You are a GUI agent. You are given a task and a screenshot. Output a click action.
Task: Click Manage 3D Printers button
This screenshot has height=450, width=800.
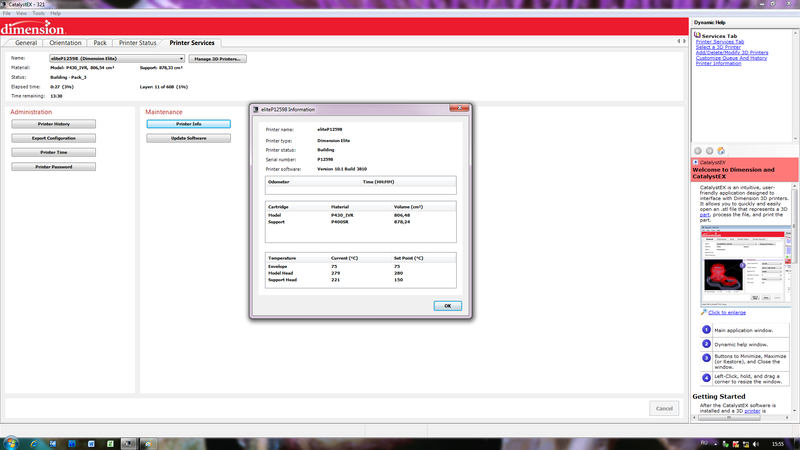pos(217,59)
